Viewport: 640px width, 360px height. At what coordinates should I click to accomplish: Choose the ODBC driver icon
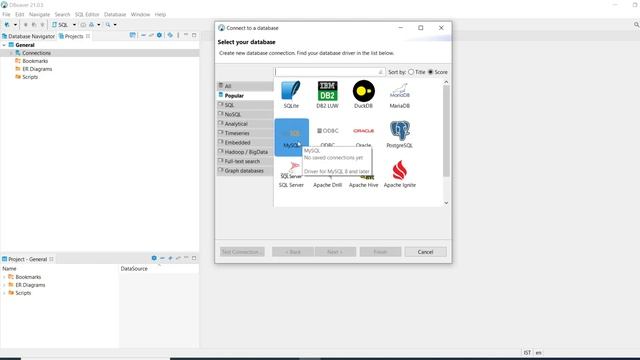[x=328, y=131]
